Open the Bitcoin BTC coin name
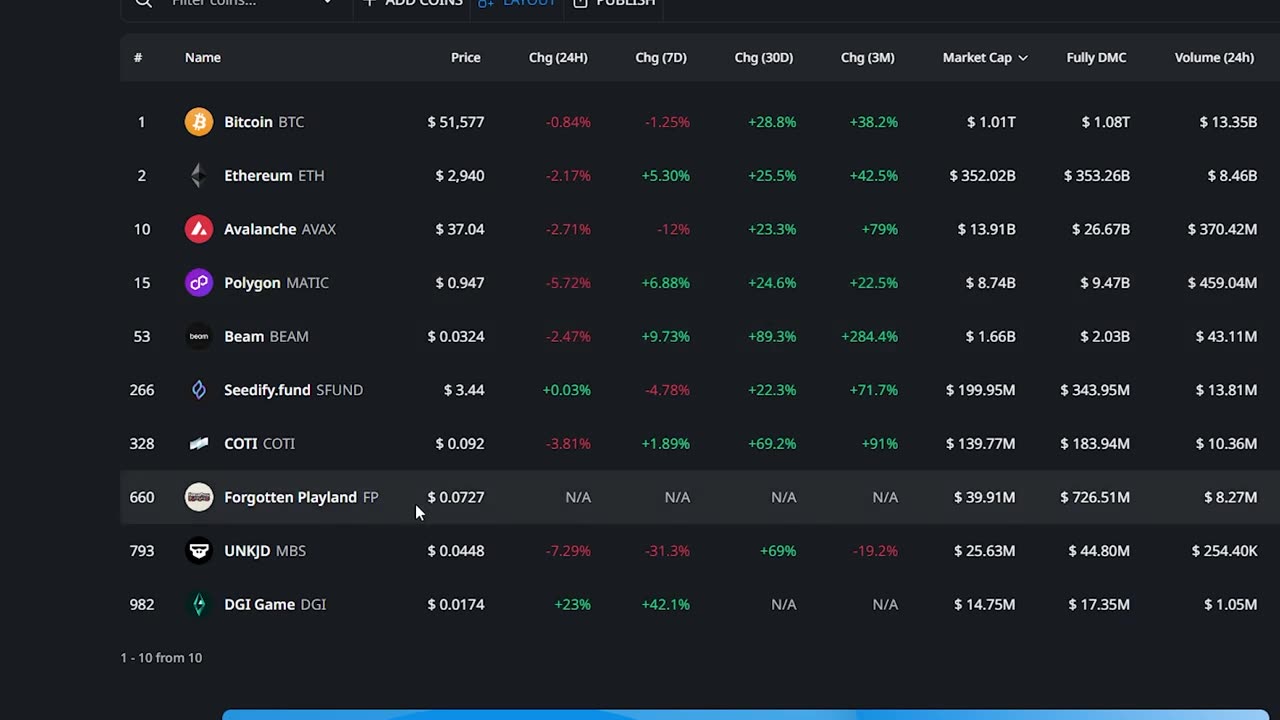This screenshot has height=720, width=1280. click(264, 122)
